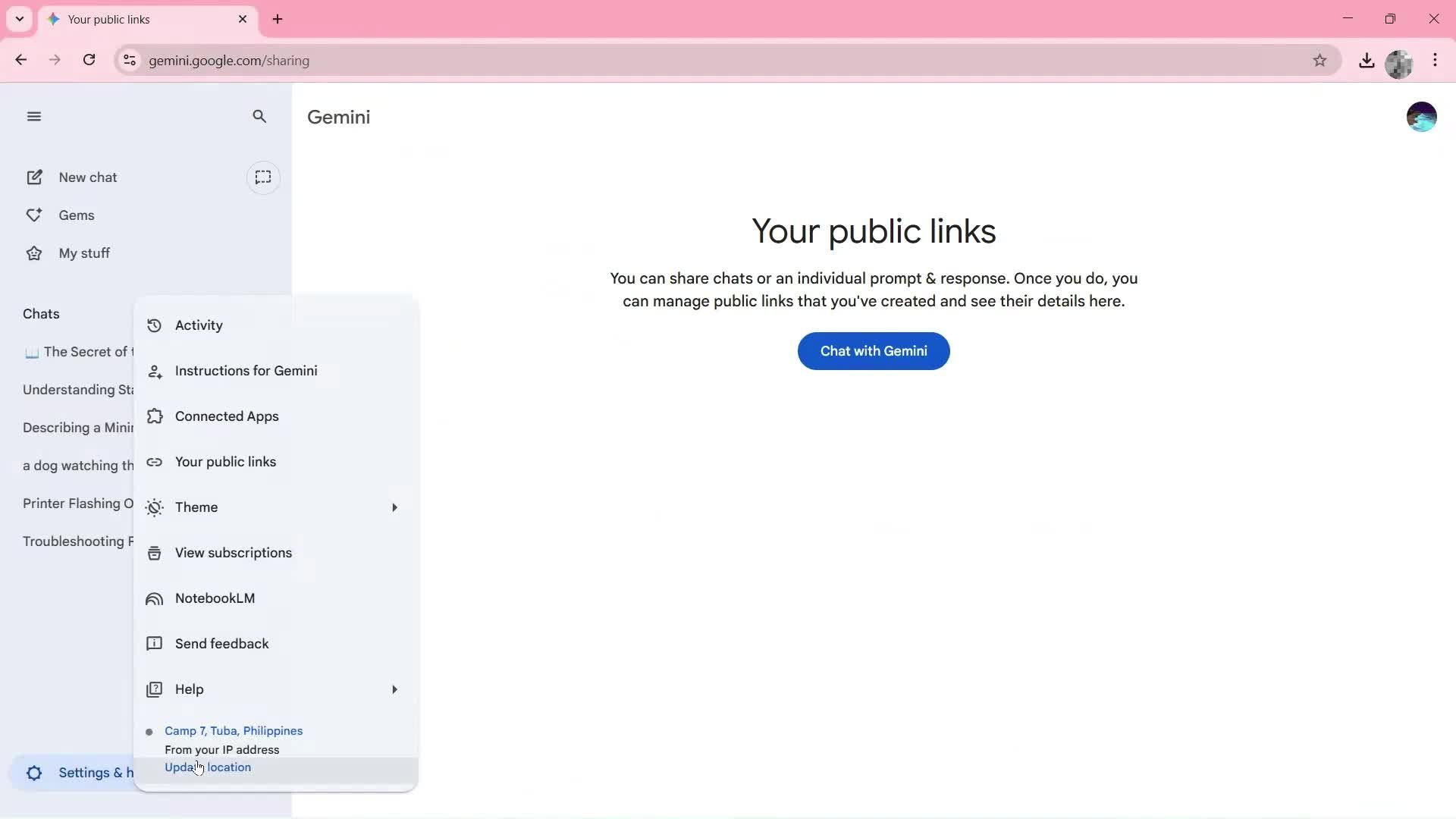
Task: Open the Gems section
Action: tap(77, 215)
